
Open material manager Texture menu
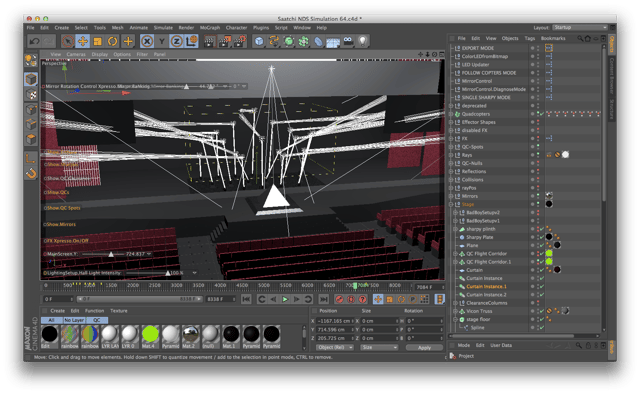pyautogui.click(x=119, y=311)
